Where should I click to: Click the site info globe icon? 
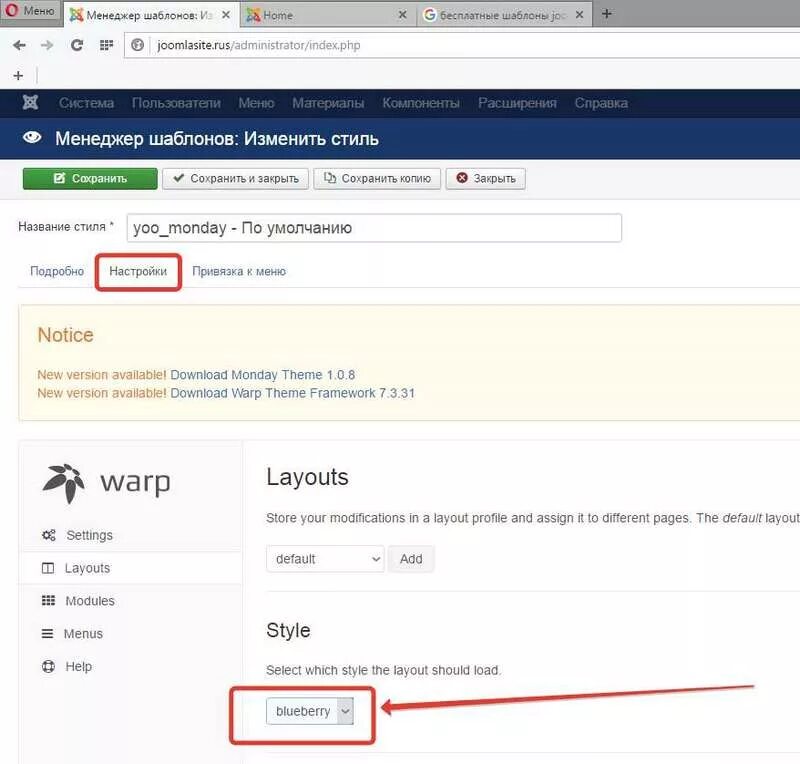(x=137, y=45)
